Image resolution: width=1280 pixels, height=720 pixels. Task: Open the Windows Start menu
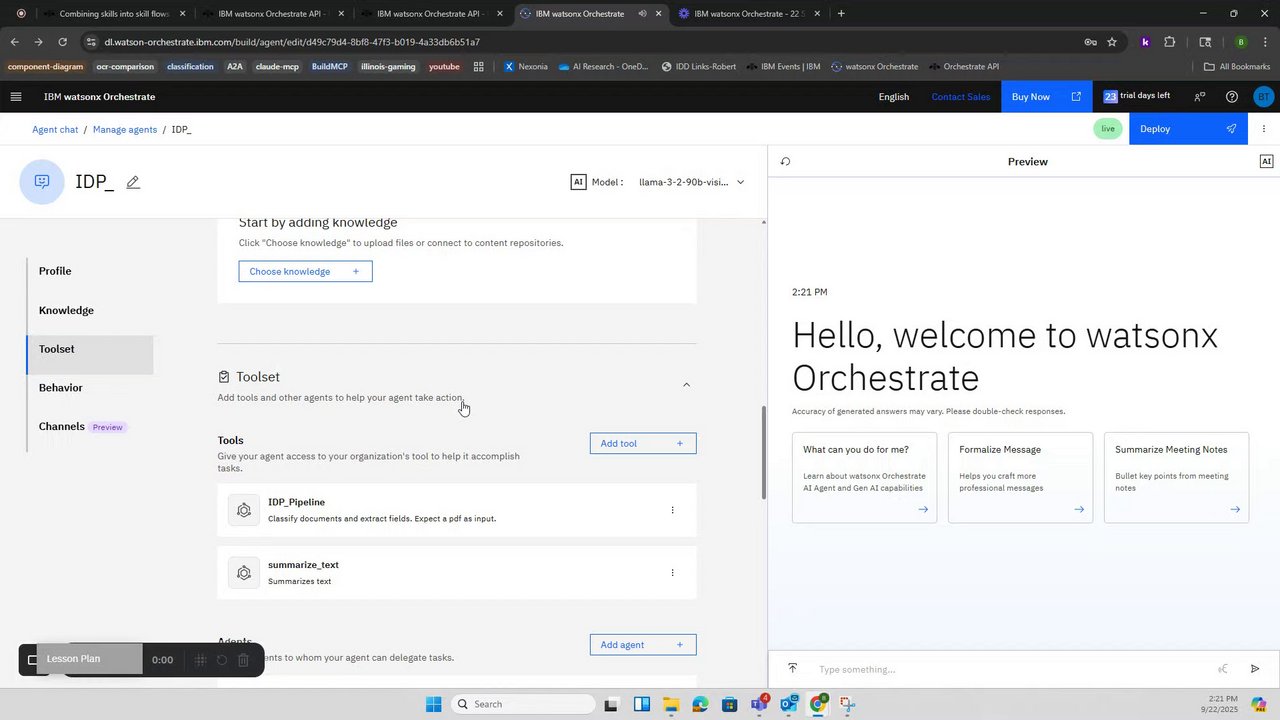click(433, 704)
